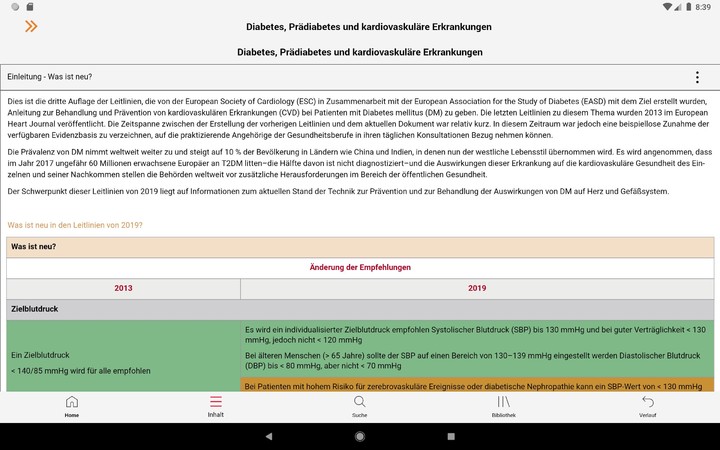Tap the 2013 column header
The width and height of the screenshot is (720, 450).
coord(123,288)
